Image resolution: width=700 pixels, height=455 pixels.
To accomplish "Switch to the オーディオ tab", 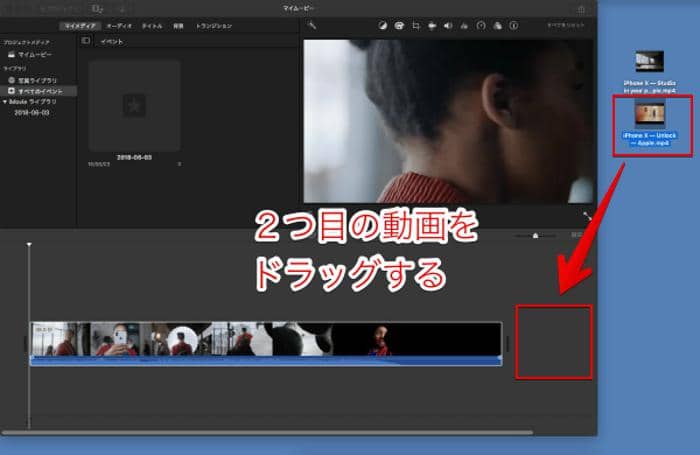I will click(x=119, y=26).
